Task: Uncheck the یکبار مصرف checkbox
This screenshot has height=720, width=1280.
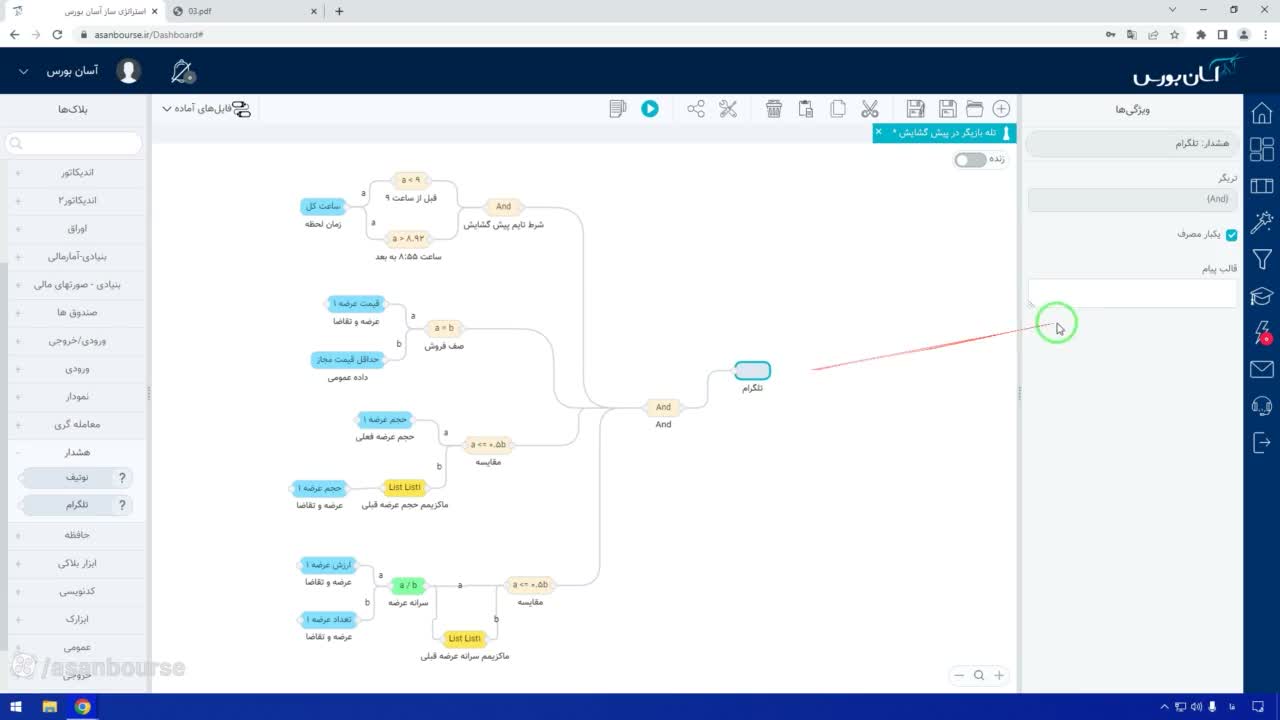Action: pyautogui.click(x=1232, y=235)
